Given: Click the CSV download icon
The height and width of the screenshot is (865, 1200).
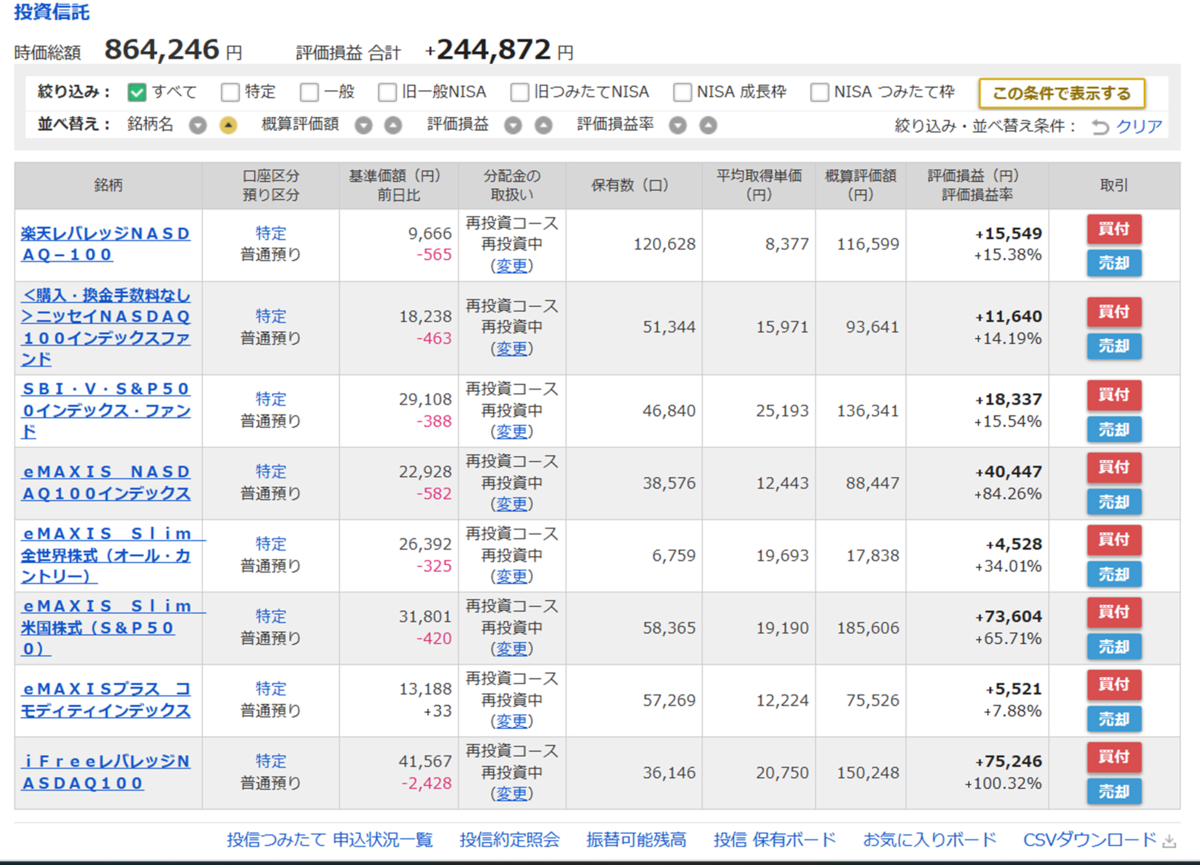Looking at the screenshot, I should tap(1169, 840).
